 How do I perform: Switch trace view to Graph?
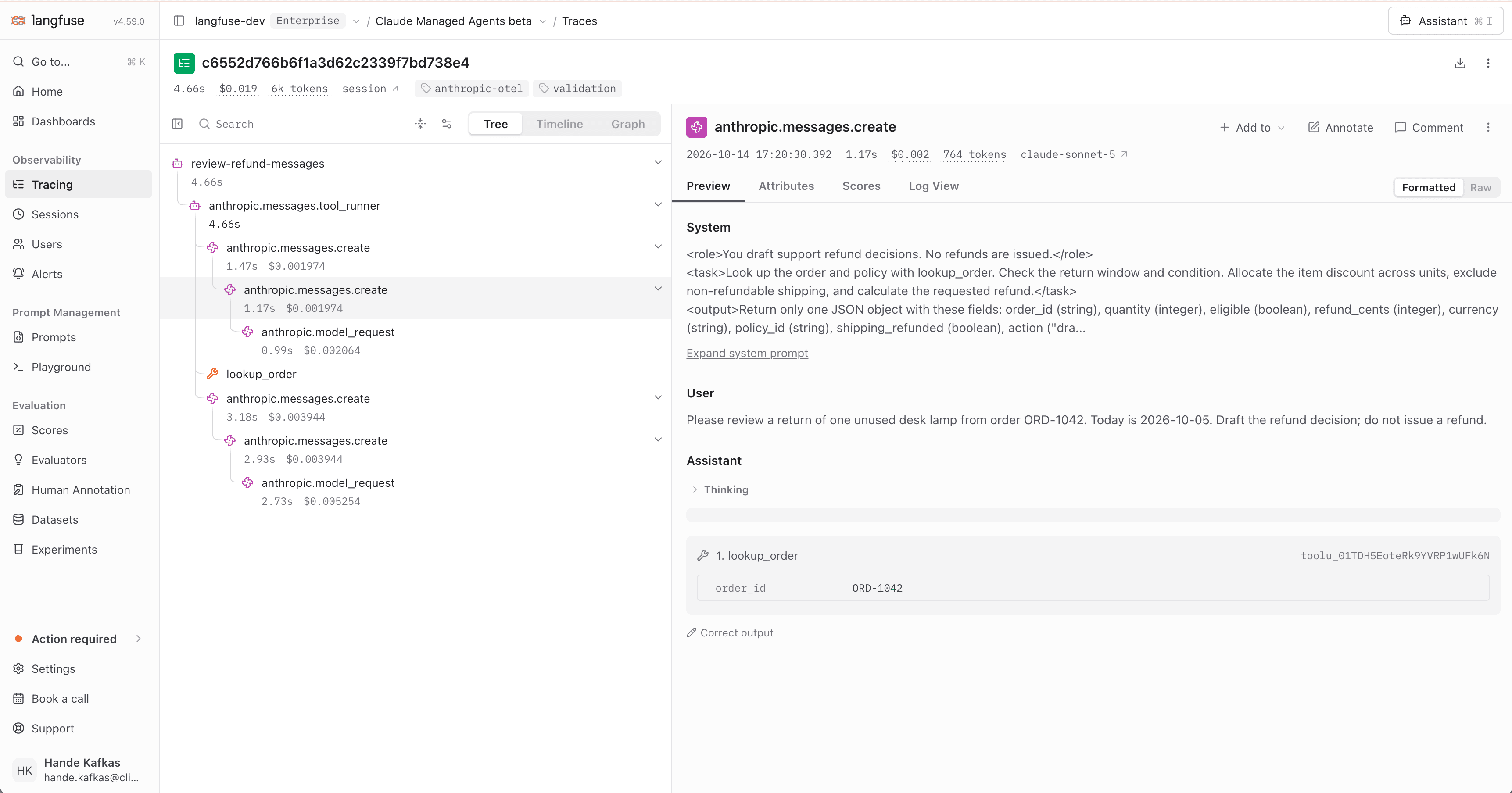pyautogui.click(x=627, y=124)
